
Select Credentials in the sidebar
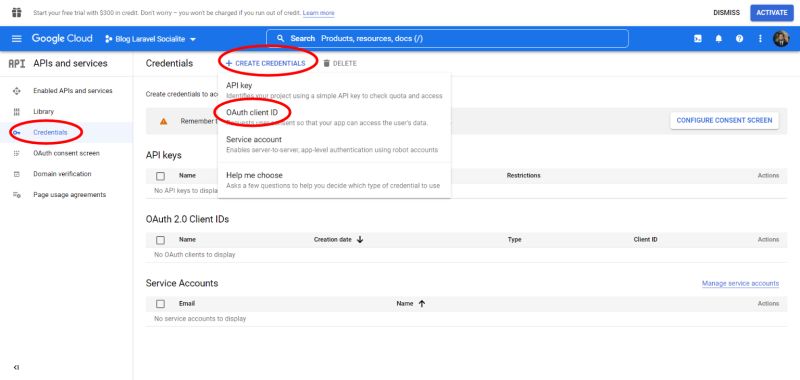click(x=50, y=133)
